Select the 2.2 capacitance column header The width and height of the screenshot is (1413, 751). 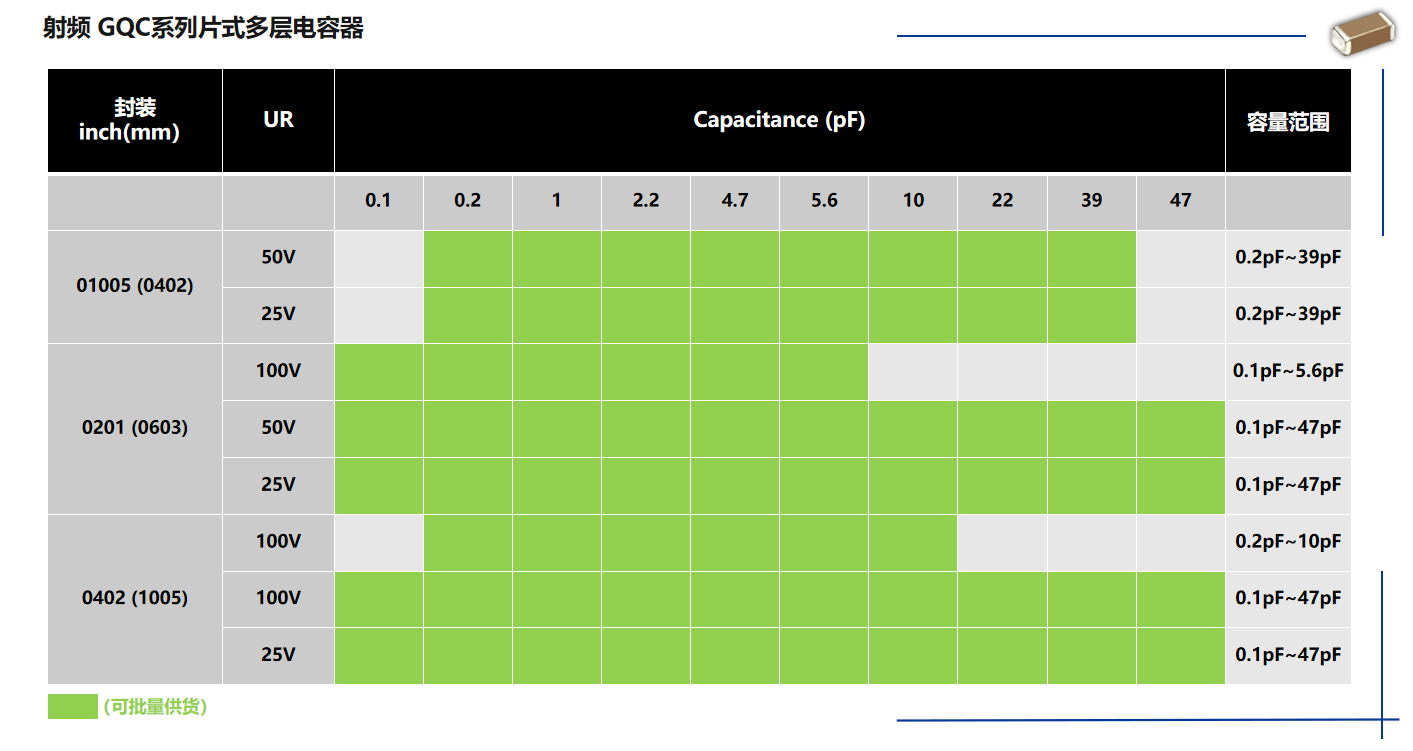tap(646, 201)
